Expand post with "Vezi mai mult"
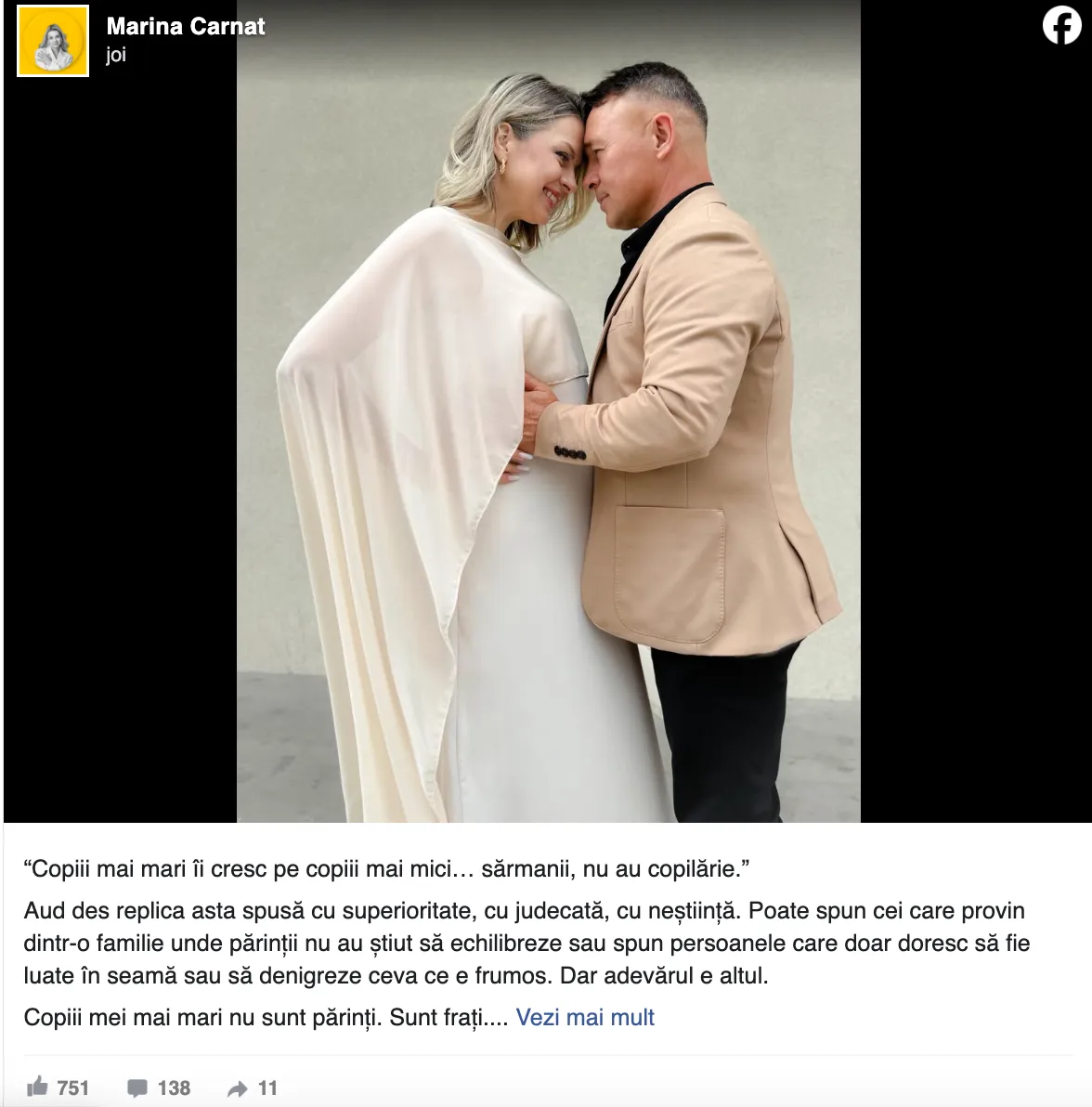Viewport: 1092px width, 1107px height. point(585,1017)
